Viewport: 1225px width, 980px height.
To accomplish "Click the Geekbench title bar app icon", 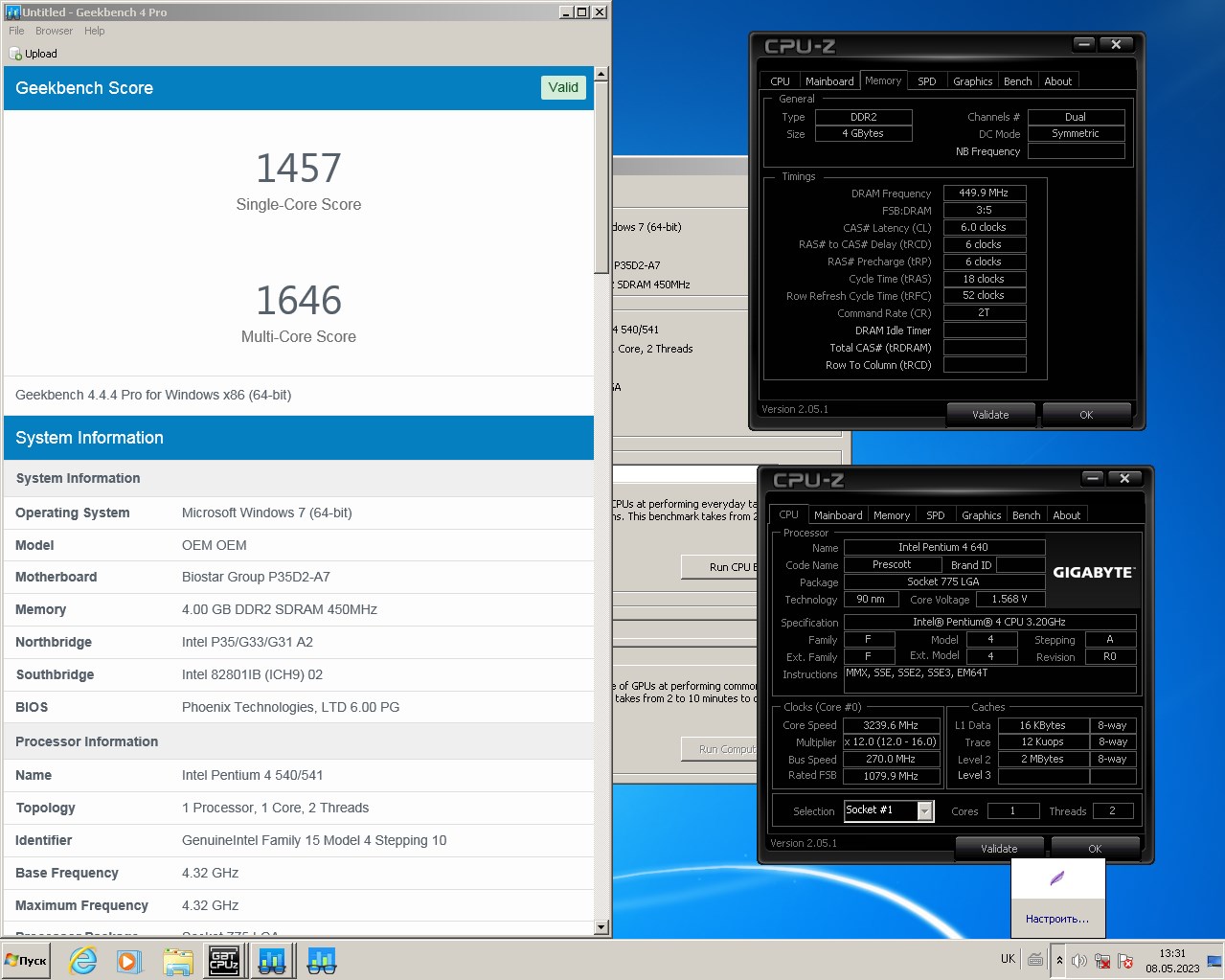I will tap(12, 11).
